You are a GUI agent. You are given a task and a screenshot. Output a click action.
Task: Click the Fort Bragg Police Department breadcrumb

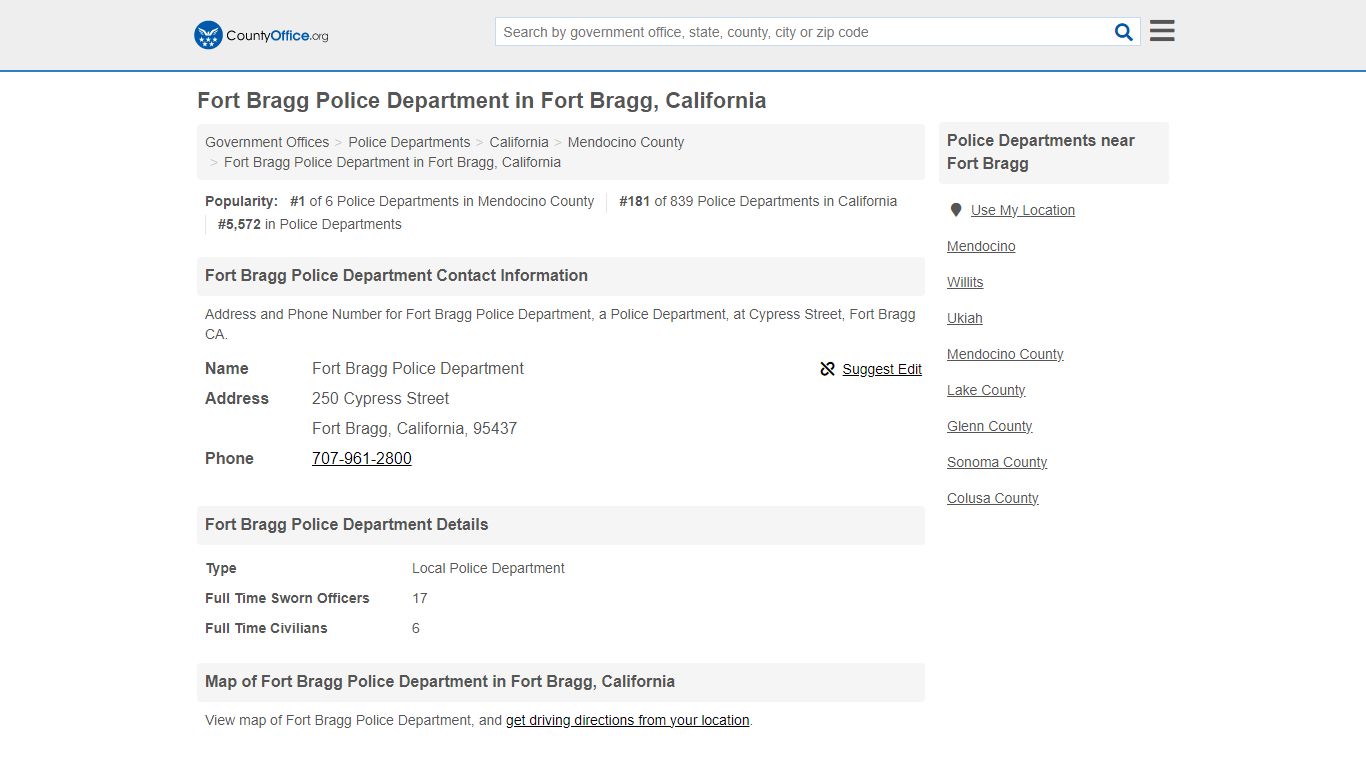[392, 162]
